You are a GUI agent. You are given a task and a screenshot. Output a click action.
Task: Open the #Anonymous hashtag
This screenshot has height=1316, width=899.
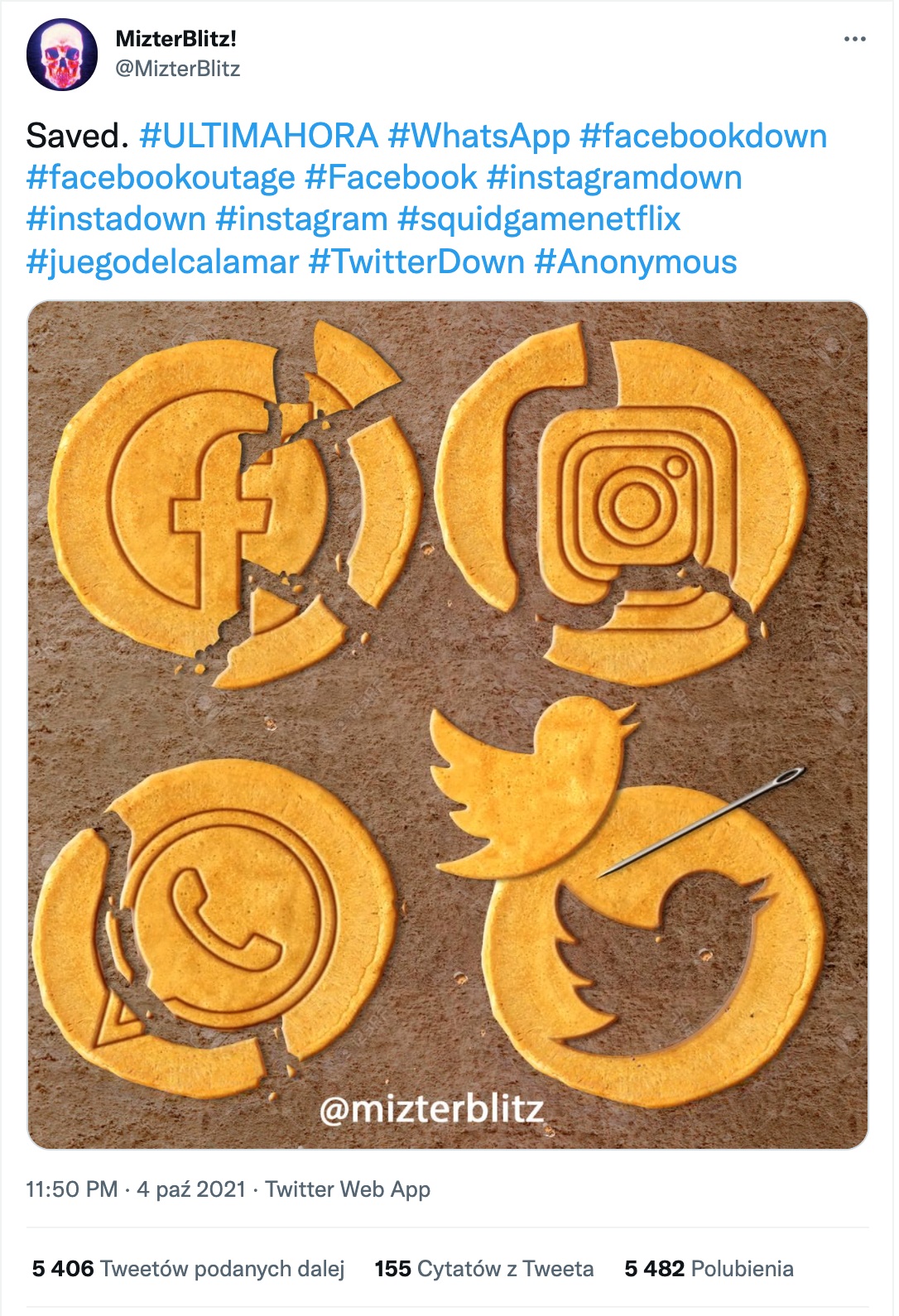pyautogui.click(x=635, y=262)
